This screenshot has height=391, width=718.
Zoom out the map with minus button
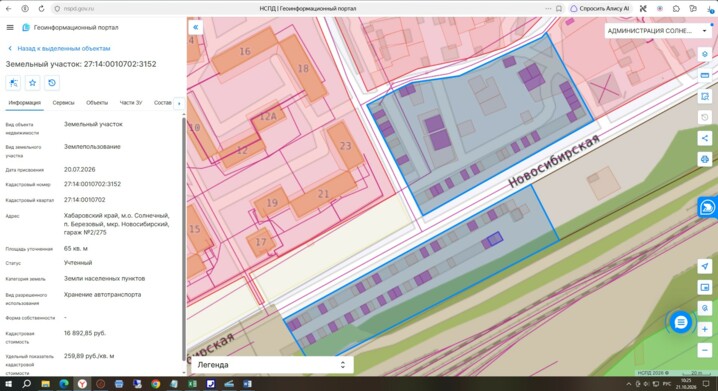click(x=705, y=350)
